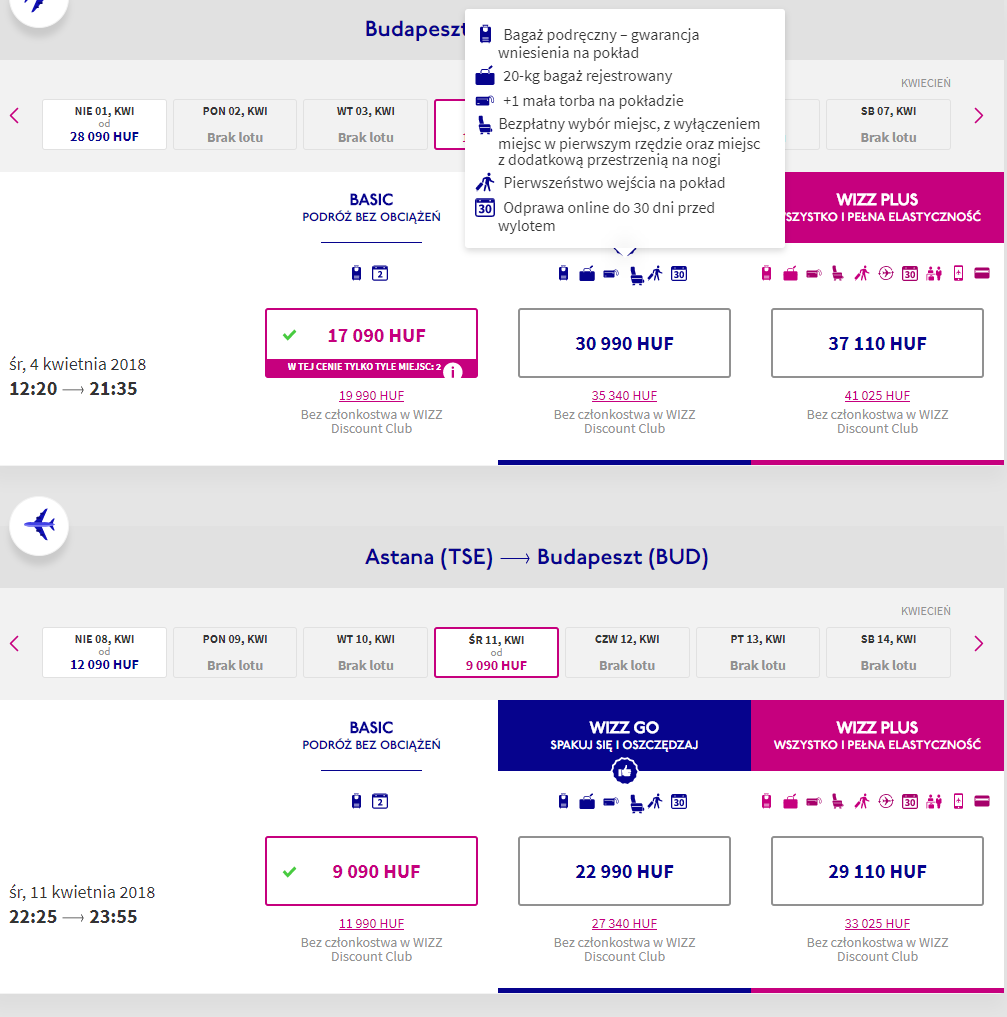This screenshot has width=1007, height=1017.
Task: Click WIZZ PLUS seat icon, 4 kwietnia flight
Action: click(838, 273)
